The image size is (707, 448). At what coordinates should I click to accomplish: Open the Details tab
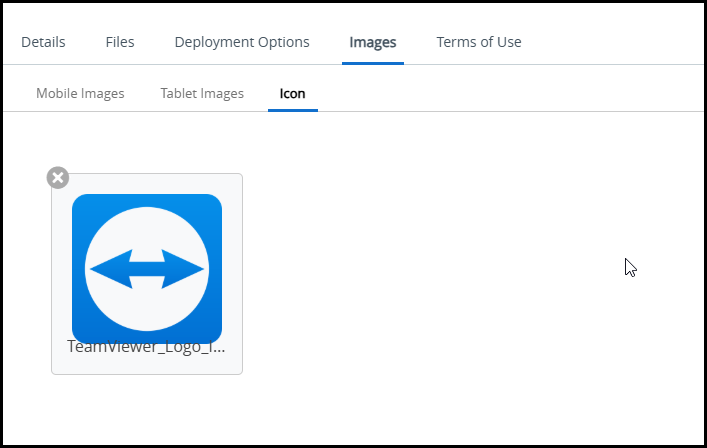[43, 42]
